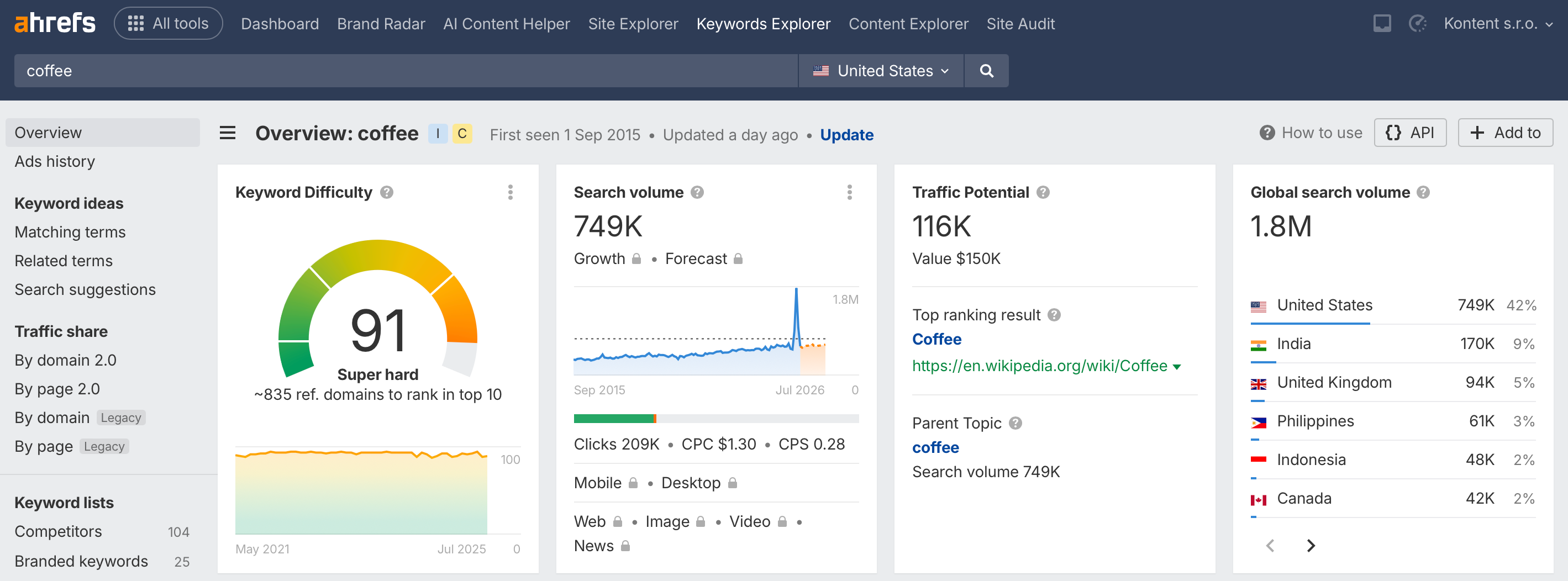The width and height of the screenshot is (1568, 581).
Task: Switch to Site Explorer
Action: point(633,24)
